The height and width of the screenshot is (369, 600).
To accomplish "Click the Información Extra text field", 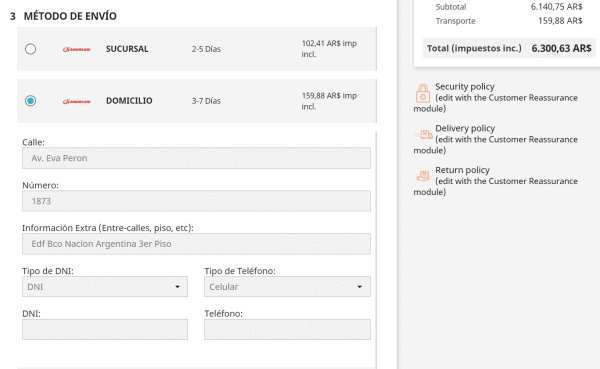I will click(x=196, y=244).
